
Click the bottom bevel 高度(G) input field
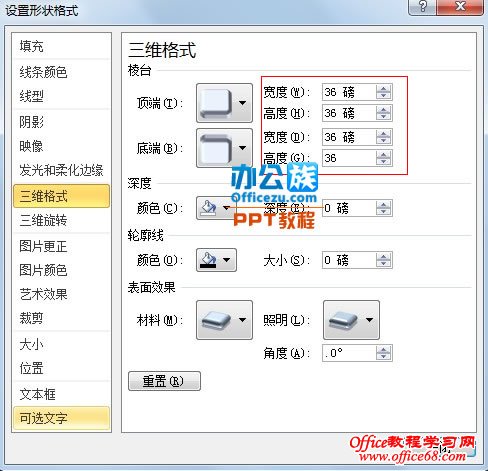(x=349, y=158)
